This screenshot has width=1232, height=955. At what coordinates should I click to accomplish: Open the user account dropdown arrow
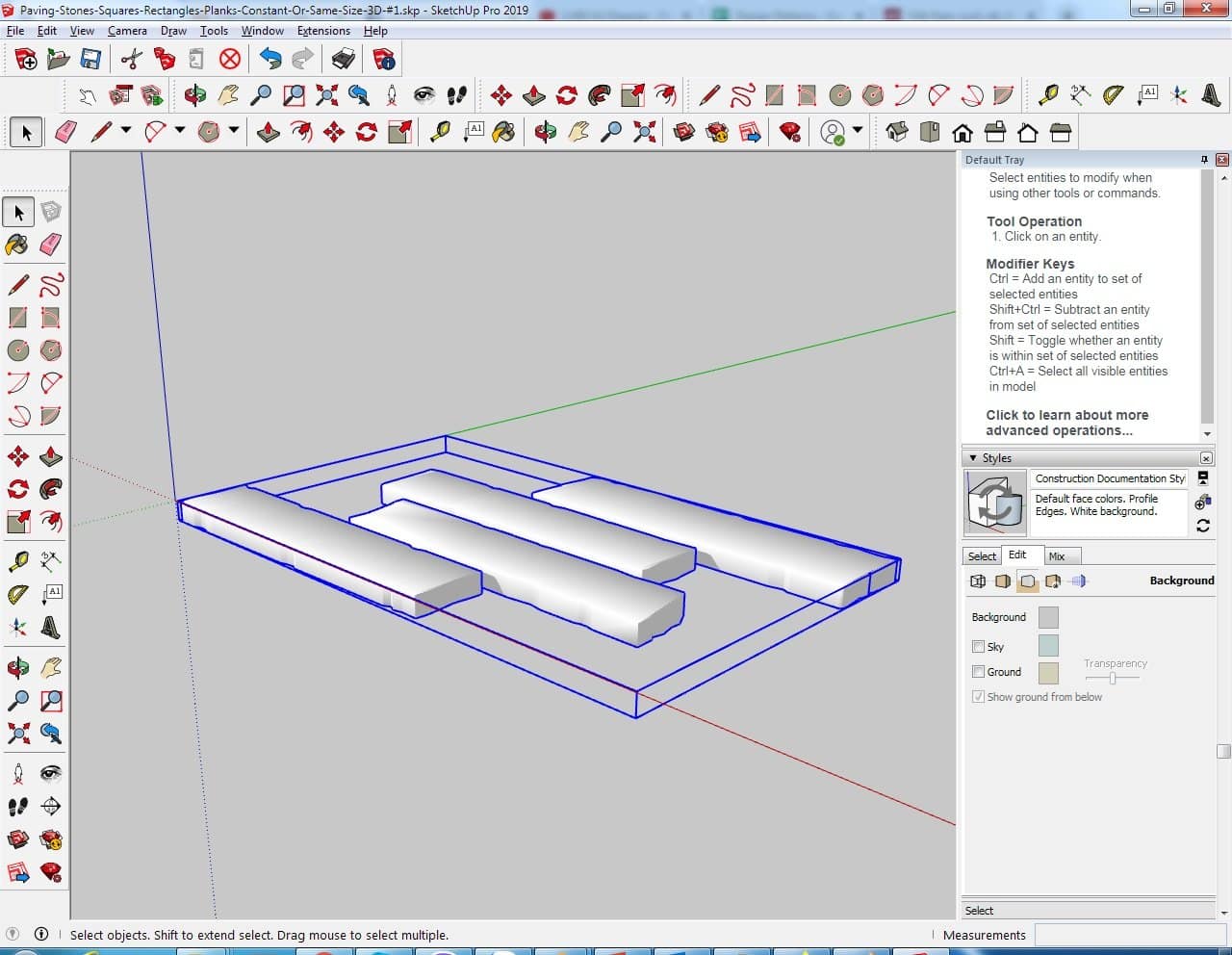point(857,131)
